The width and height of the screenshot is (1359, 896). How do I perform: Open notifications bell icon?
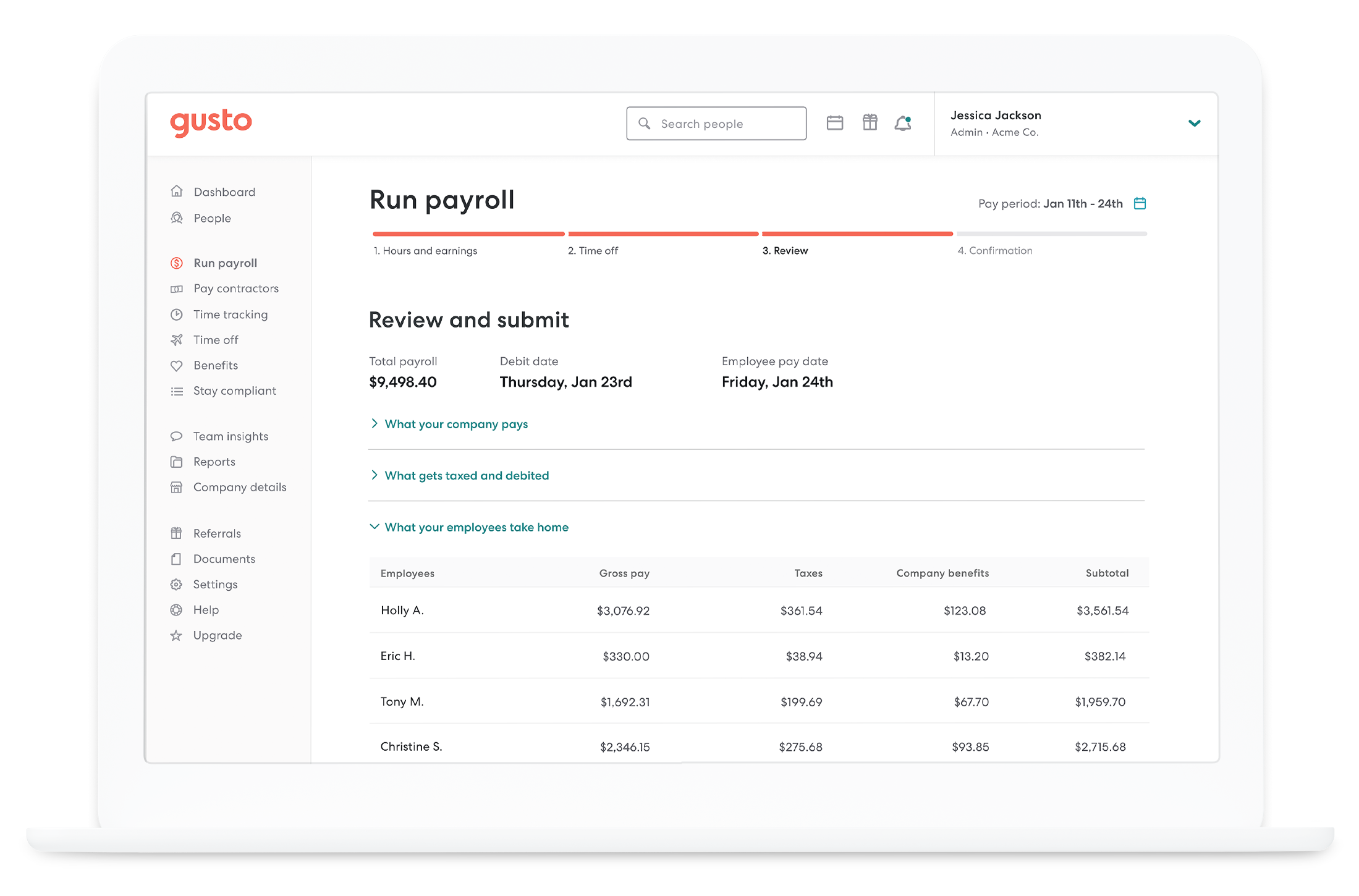[x=903, y=123]
